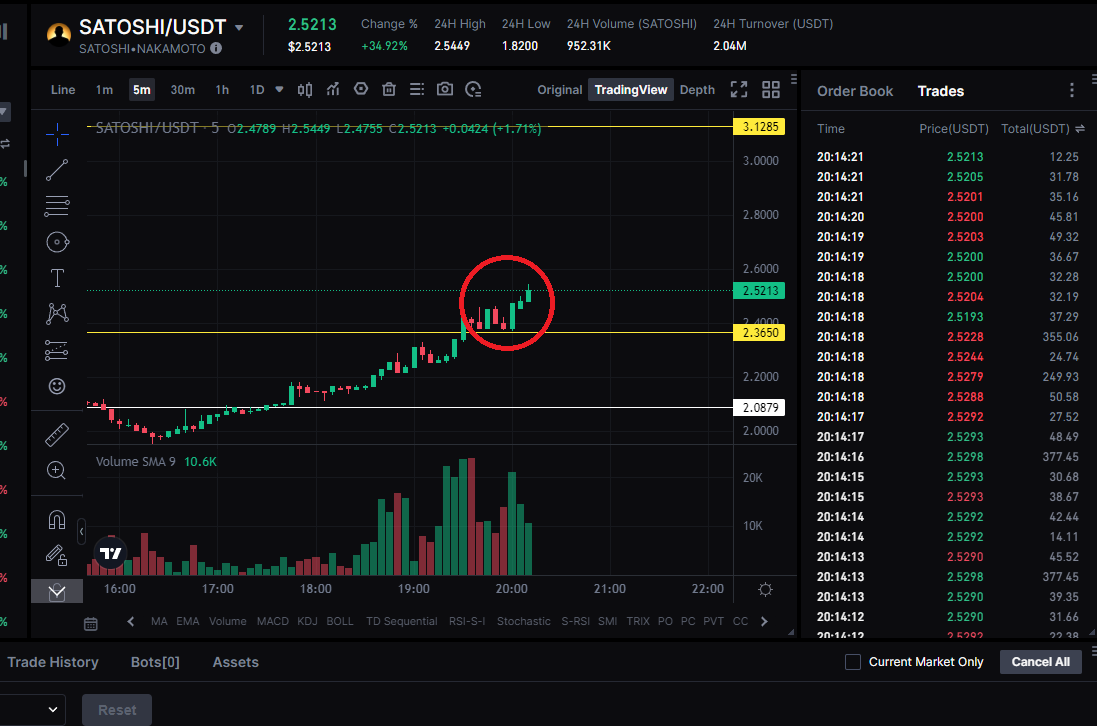The image size is (1097, 726).
Task: Open the Order Book tab
Action: (855, 91)
